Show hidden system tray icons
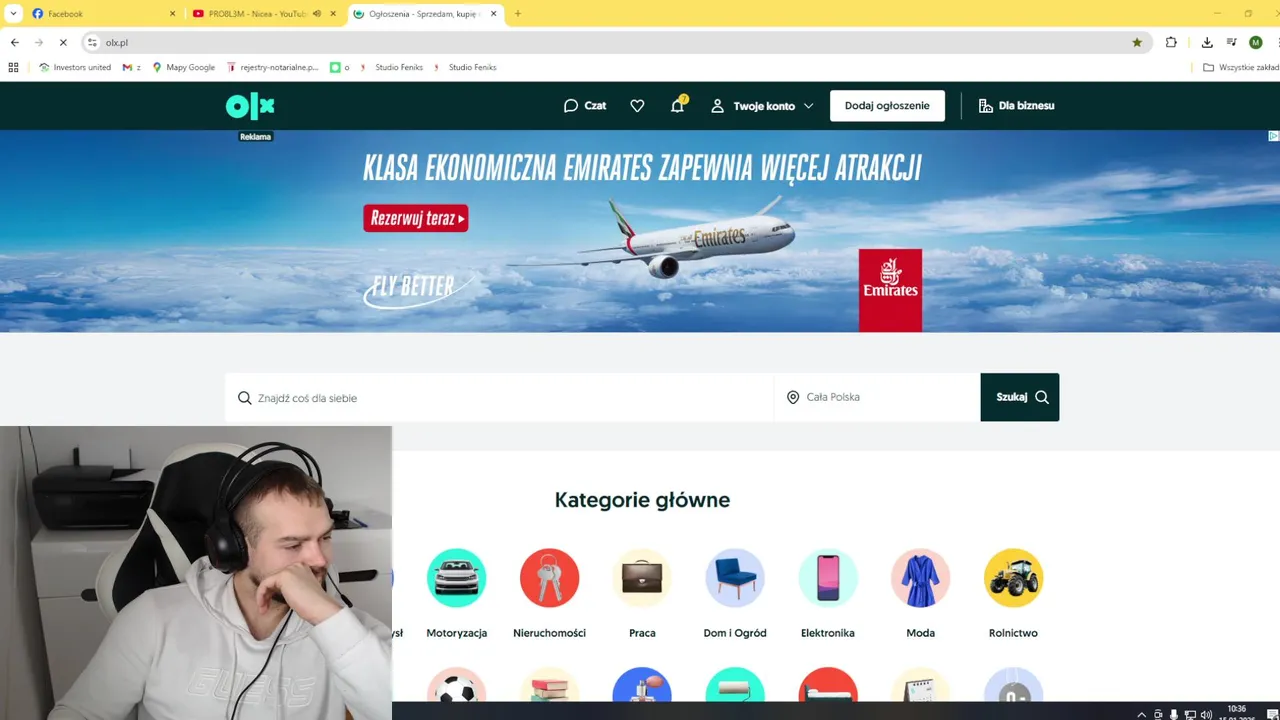 [1142, 714]
